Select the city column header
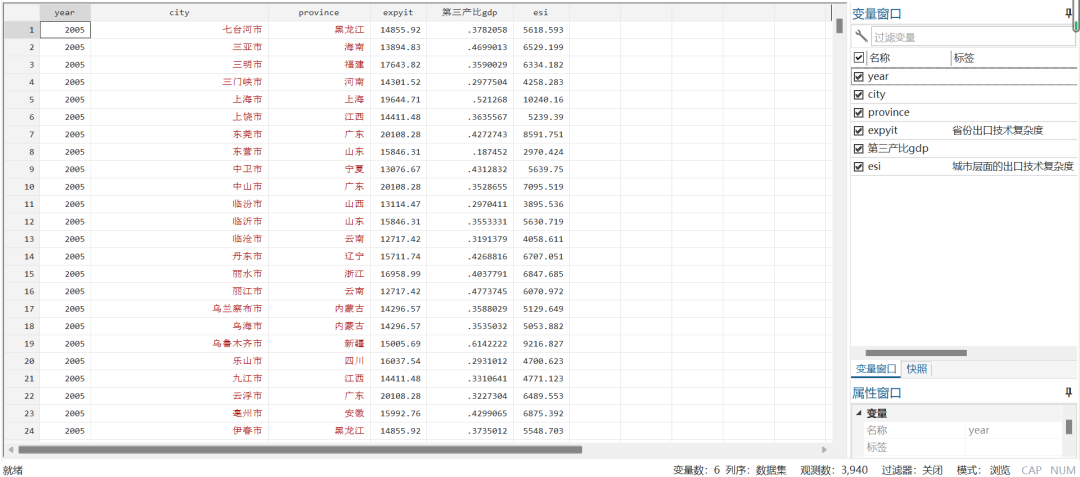Image resolution: width=1080 pixels, height=477 pixels. coord(179,12)
